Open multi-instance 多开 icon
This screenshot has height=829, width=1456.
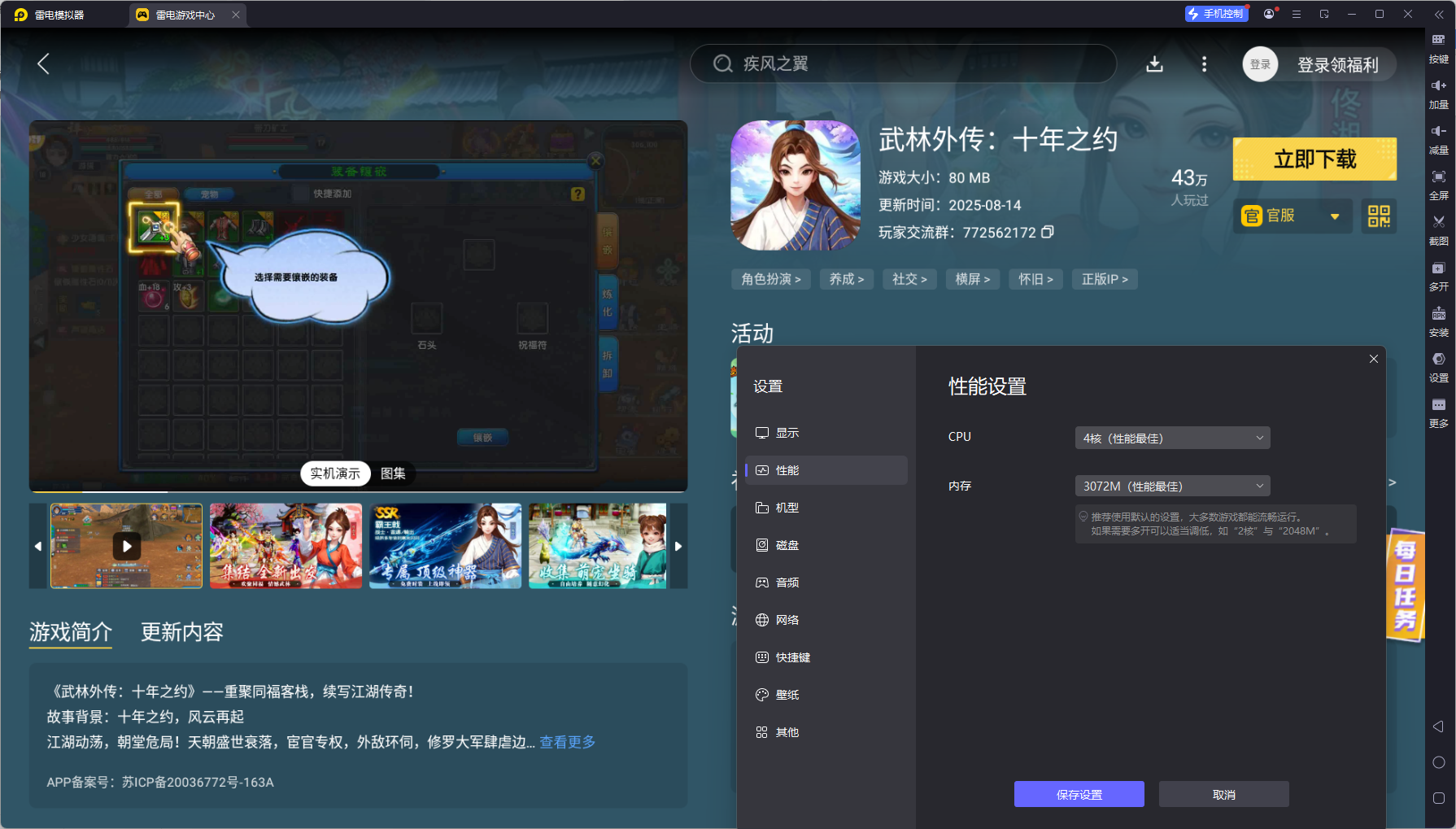pyautogui.click(x=1438, y=276)
